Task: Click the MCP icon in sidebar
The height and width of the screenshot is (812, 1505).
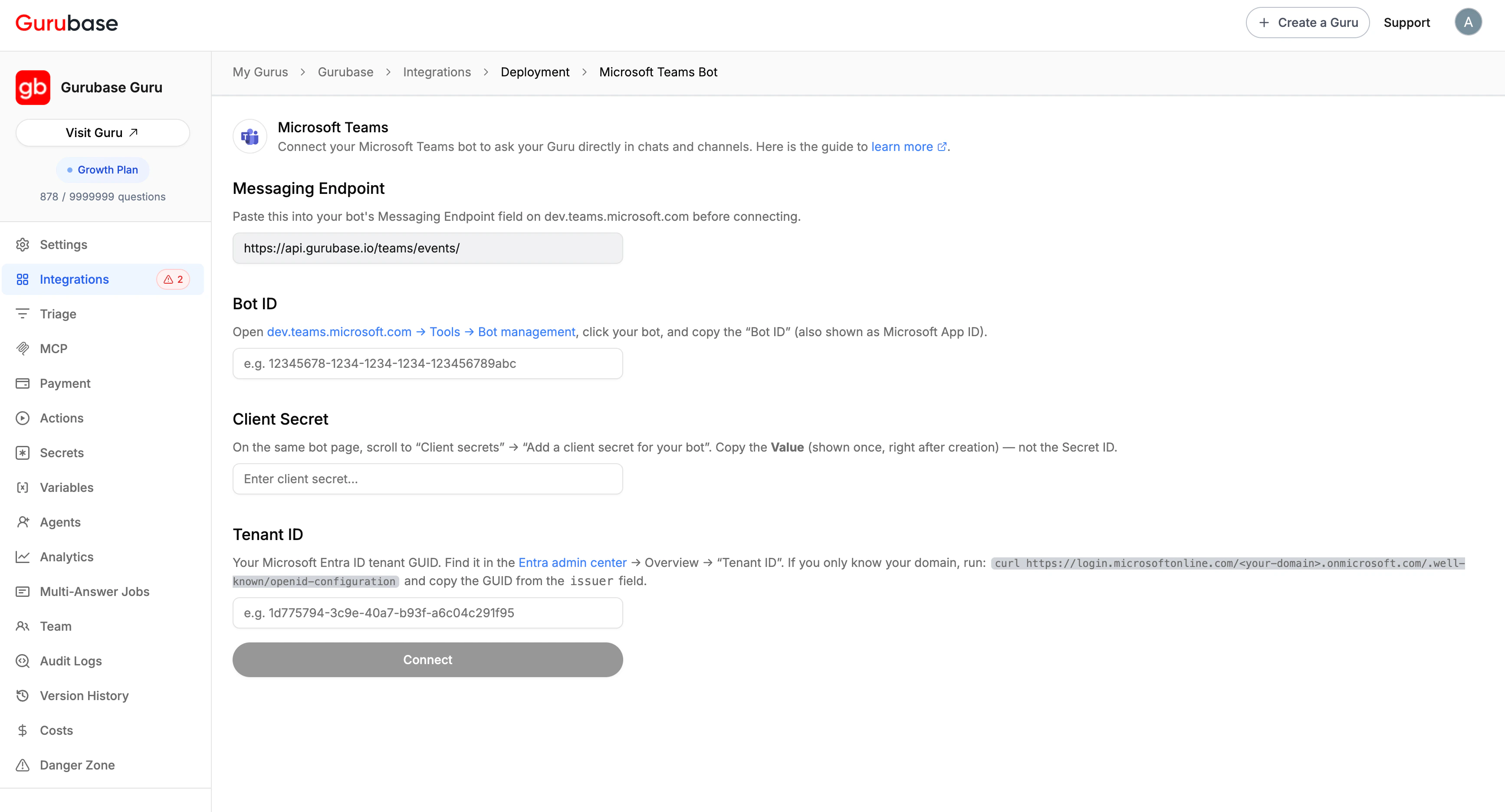Action: pos(23,348)
